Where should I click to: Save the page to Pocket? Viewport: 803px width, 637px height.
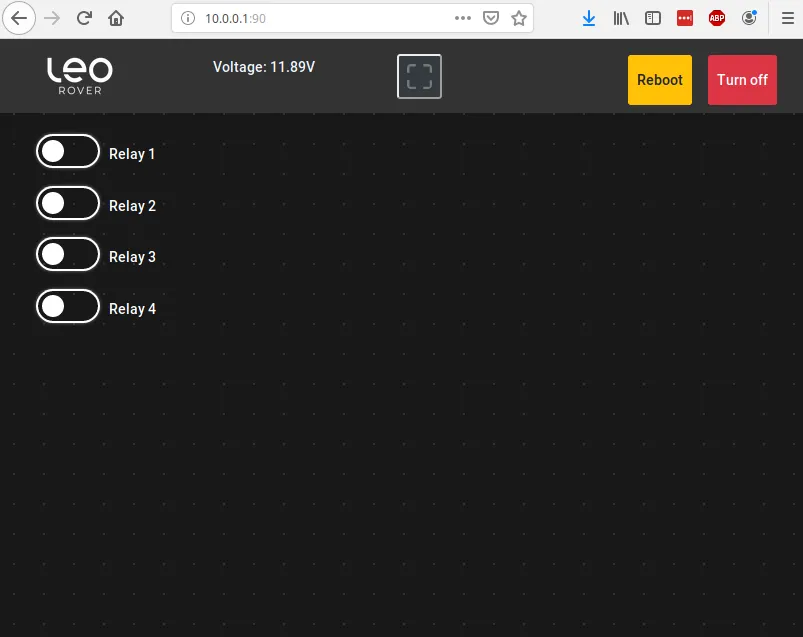tap(491, 18)
